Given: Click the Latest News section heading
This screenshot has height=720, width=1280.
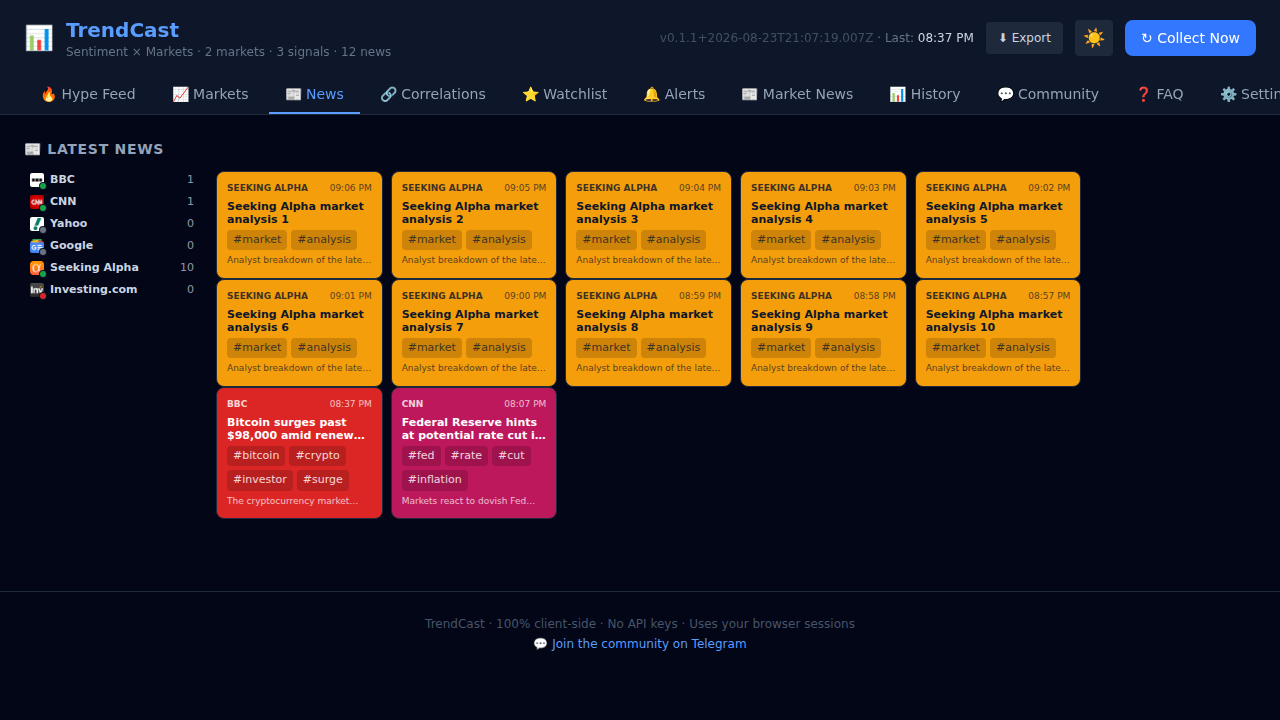Looking at the screenshot, I should click(x=94, y=149).
